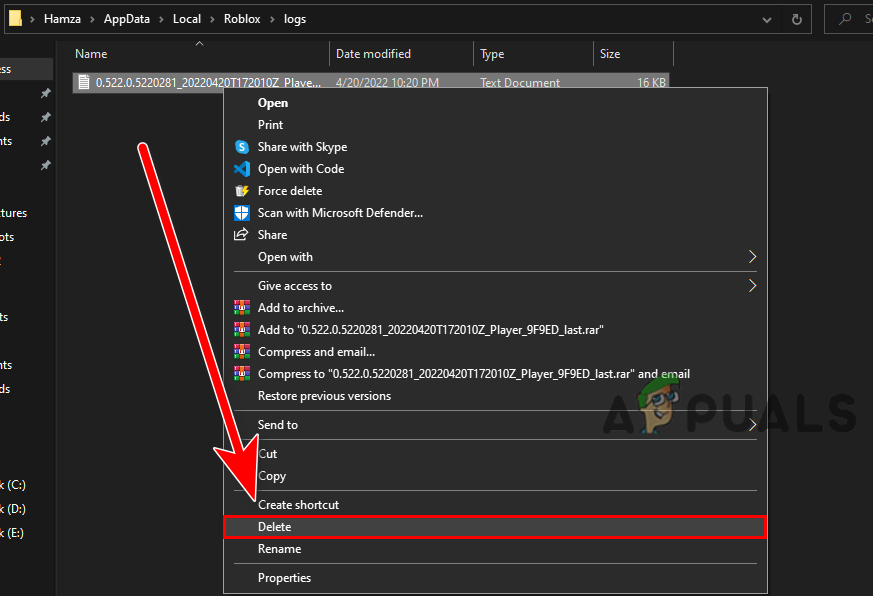
Task: Click the VS Code icon in context menu
Action: (241, 169)
